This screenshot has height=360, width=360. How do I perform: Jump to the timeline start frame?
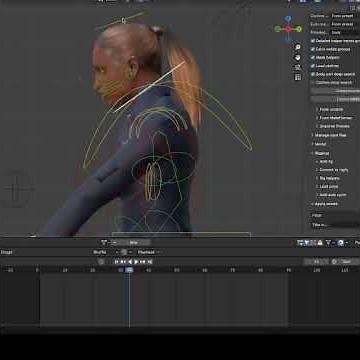click(117, 262)
